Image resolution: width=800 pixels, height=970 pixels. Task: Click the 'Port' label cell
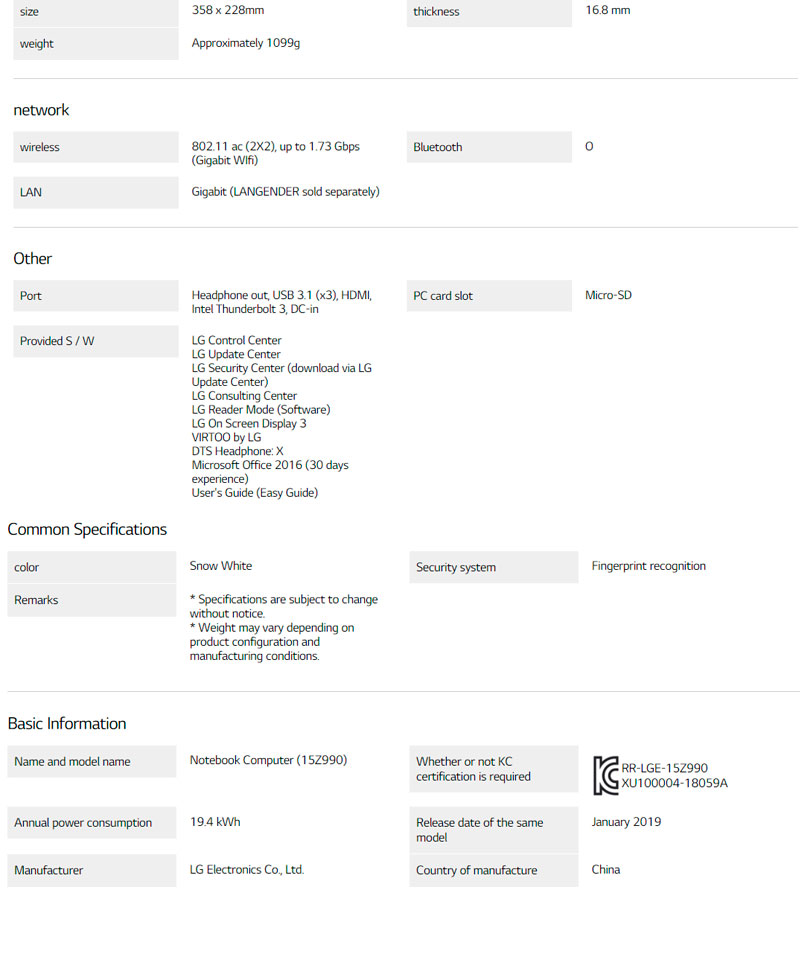click(31, 296)
